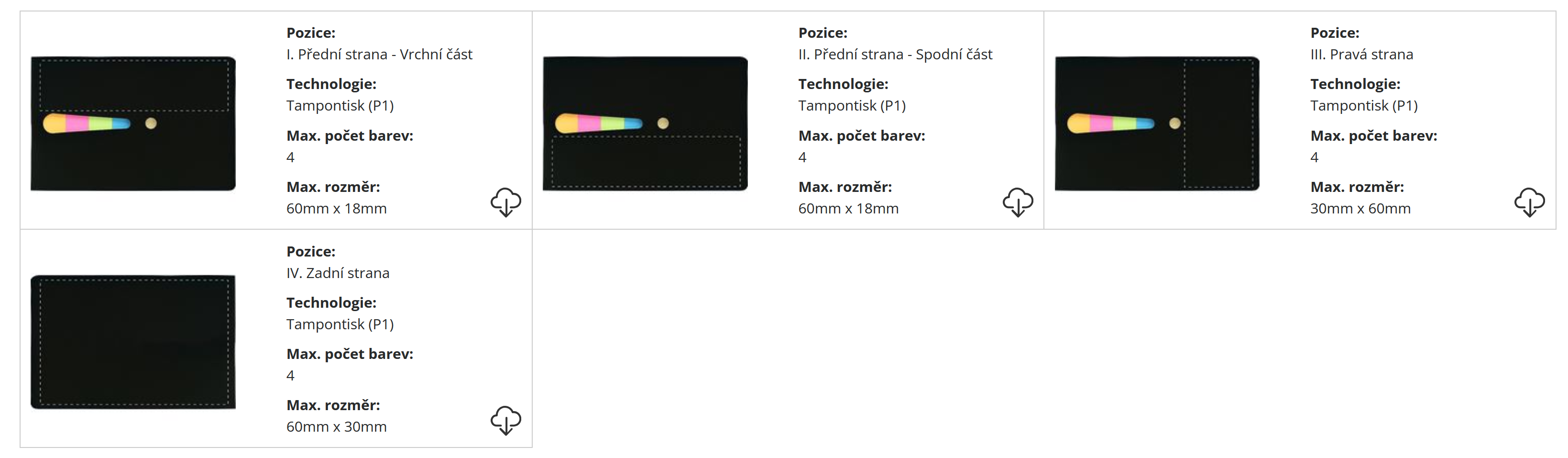The width and height of the screenshot is (1568, 458).
Task: Open the Vrchní část position preview image
Action: click(x=133, y=123)
